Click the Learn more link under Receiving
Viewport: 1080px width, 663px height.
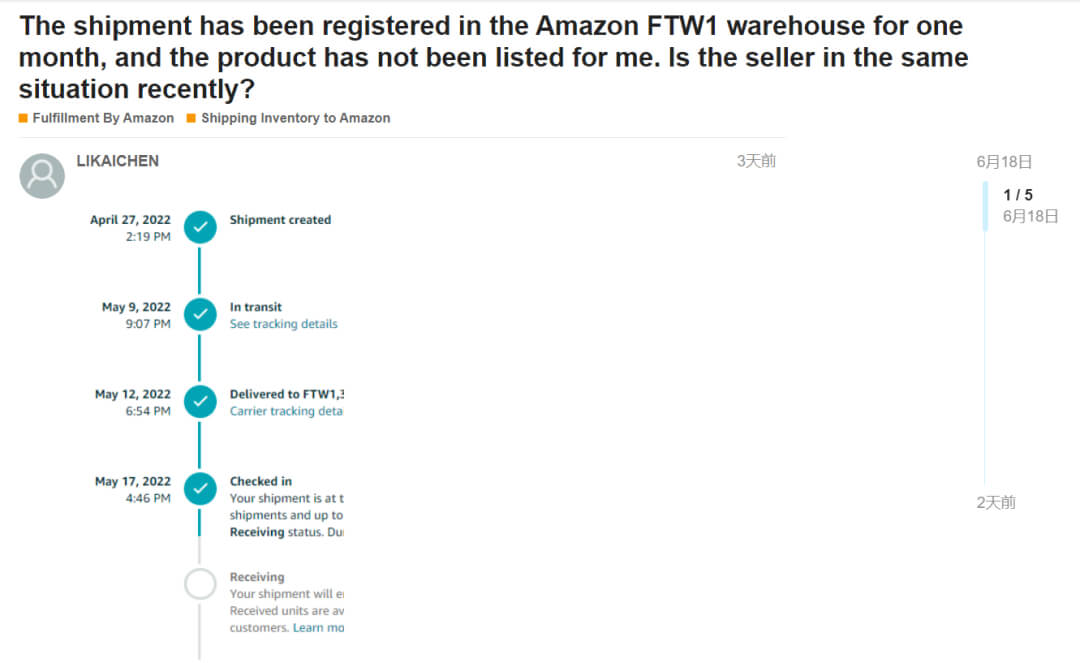[319, 628]
